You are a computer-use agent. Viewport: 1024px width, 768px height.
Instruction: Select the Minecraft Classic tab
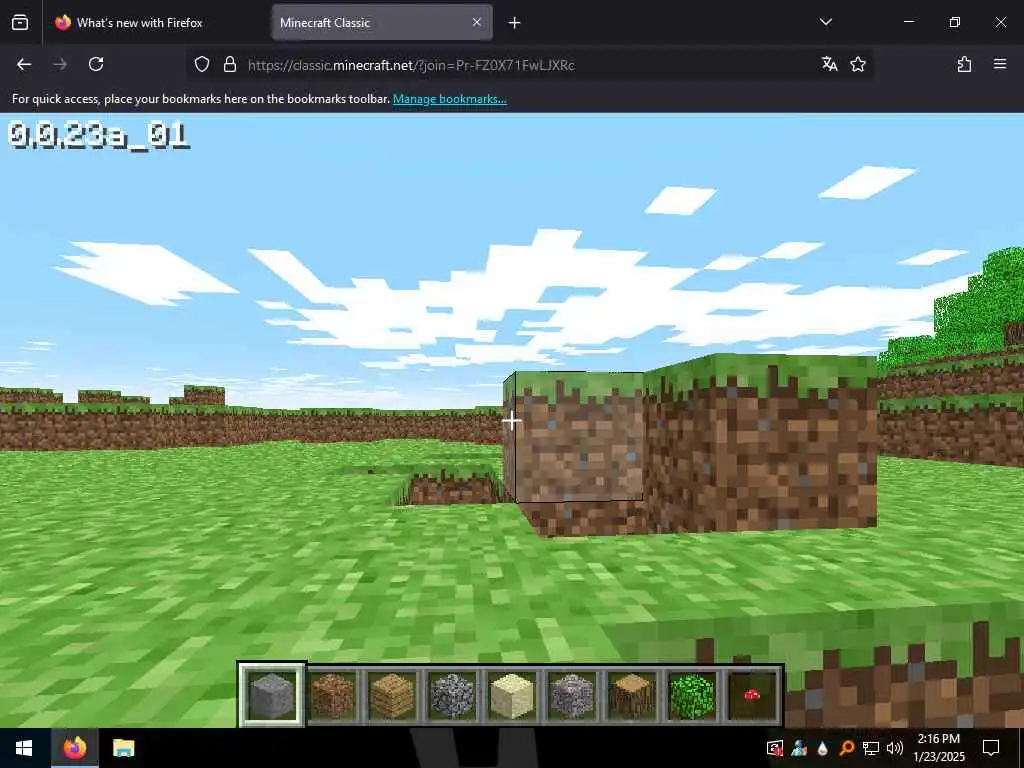tap(382, 23)
